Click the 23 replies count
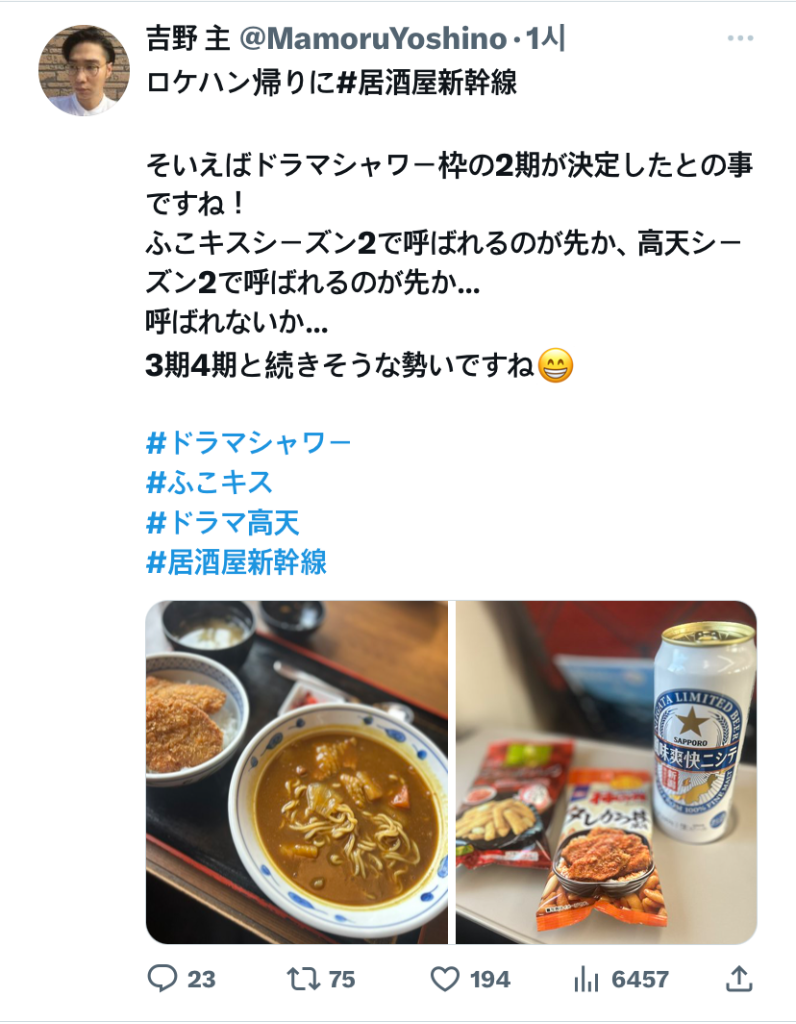 click(201, 979)
